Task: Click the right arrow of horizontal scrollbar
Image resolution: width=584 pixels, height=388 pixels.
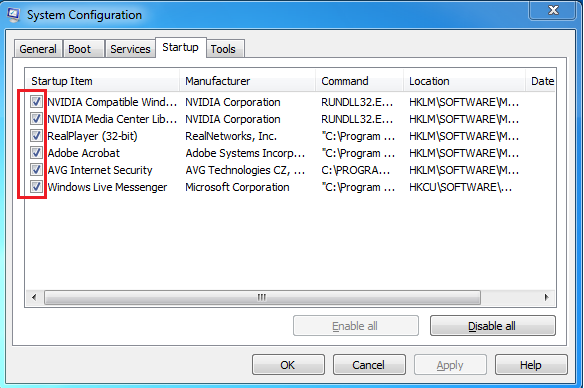Action: (x=546, y=297)
